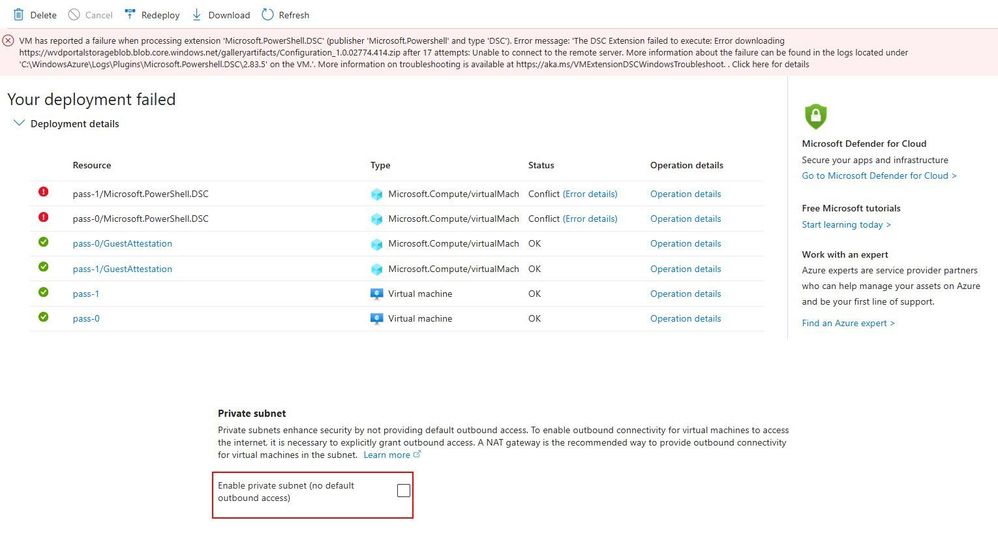Open Operation details for pass-1/GuestAttestation

[x=685, y=269]
